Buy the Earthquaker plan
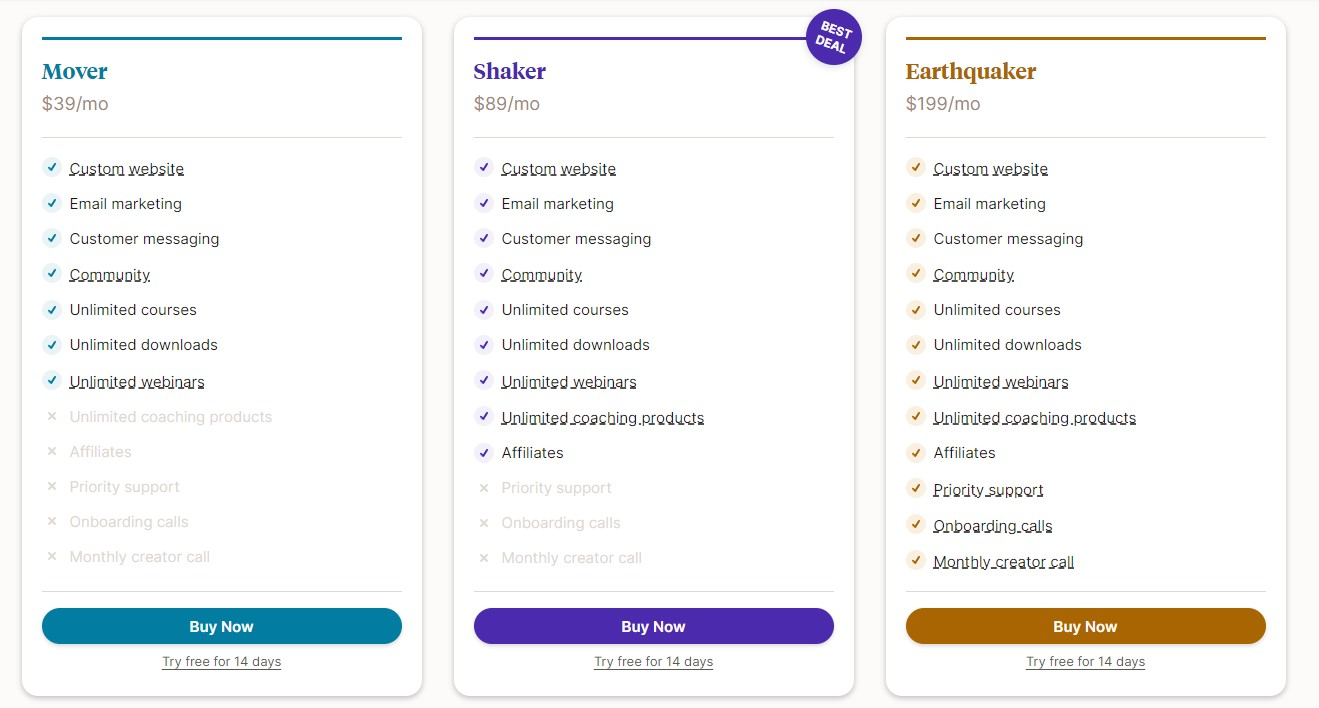This screenshot has height=708, width=1319. pyautogui.click(x=1086, y=626)
